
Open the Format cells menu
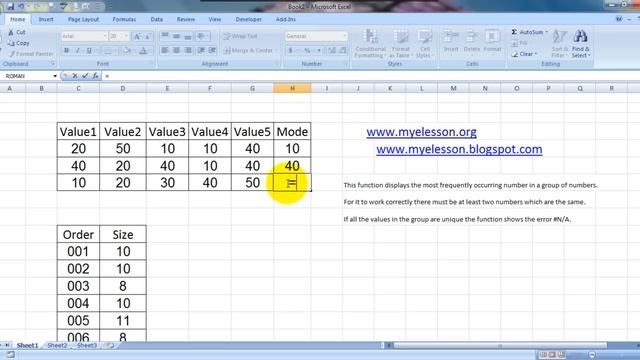click(x=492, y=42)
